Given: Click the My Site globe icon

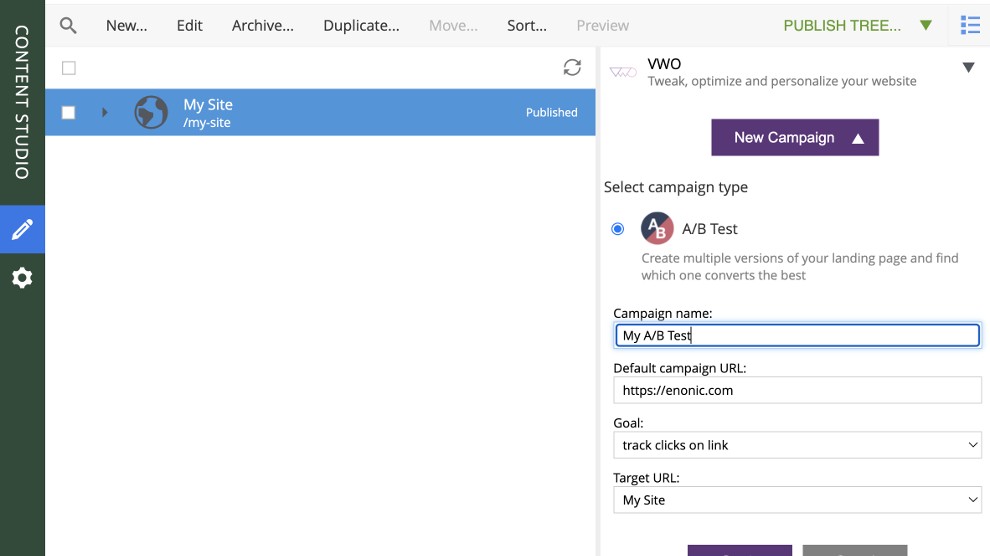Looking at the screenshot, I should [151, 112].
